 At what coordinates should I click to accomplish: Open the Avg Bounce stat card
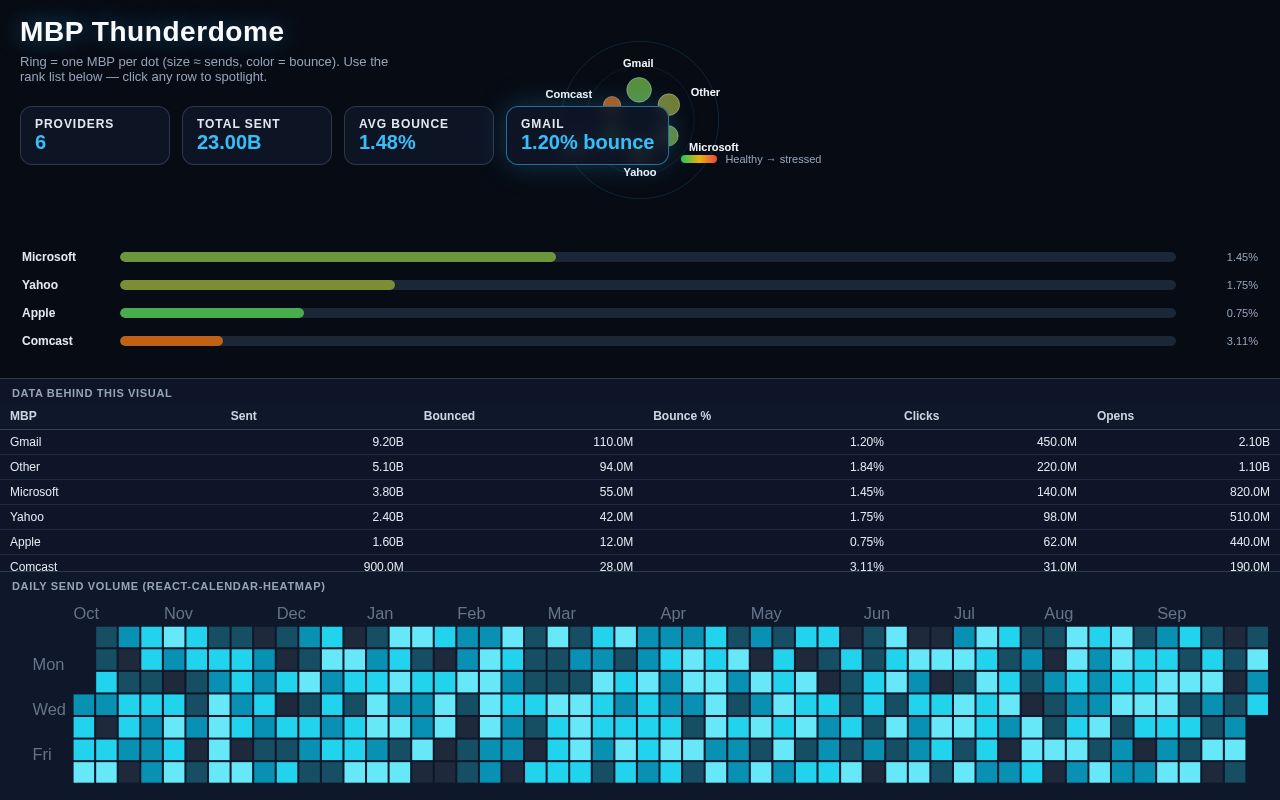(x=419, y=135)
